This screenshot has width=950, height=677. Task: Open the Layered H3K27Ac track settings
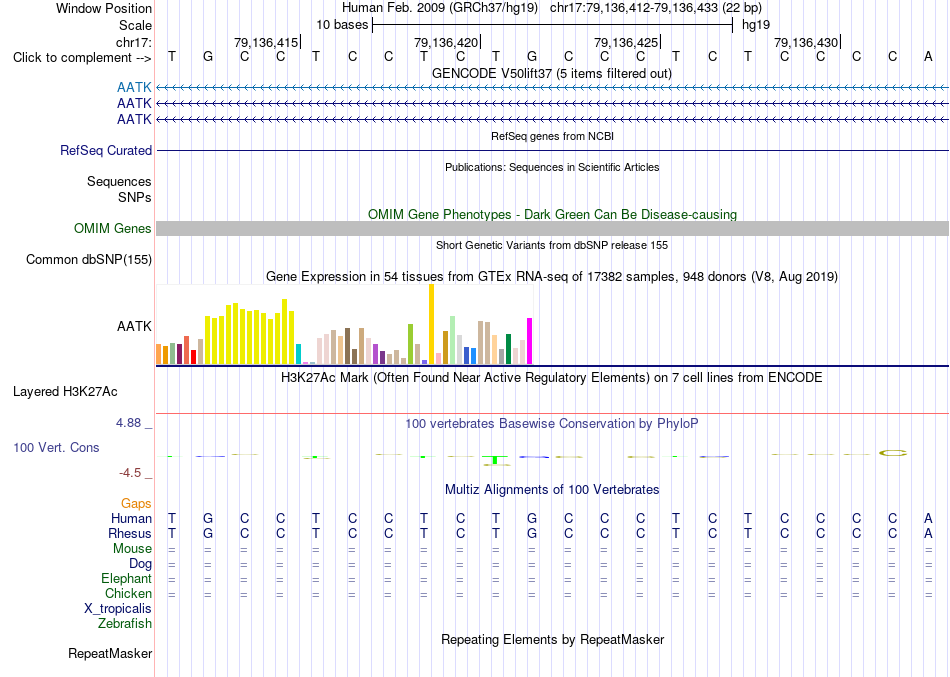[x=65, y=392]
